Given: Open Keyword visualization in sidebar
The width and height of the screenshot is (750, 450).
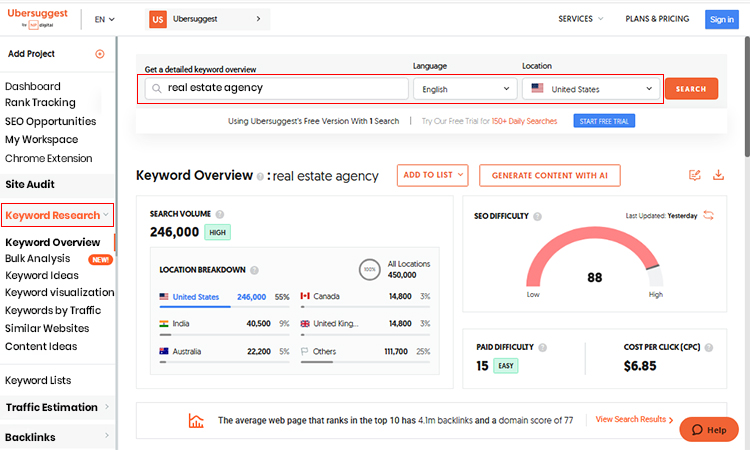Looking at the screenshot, I should tap(60, 292).
